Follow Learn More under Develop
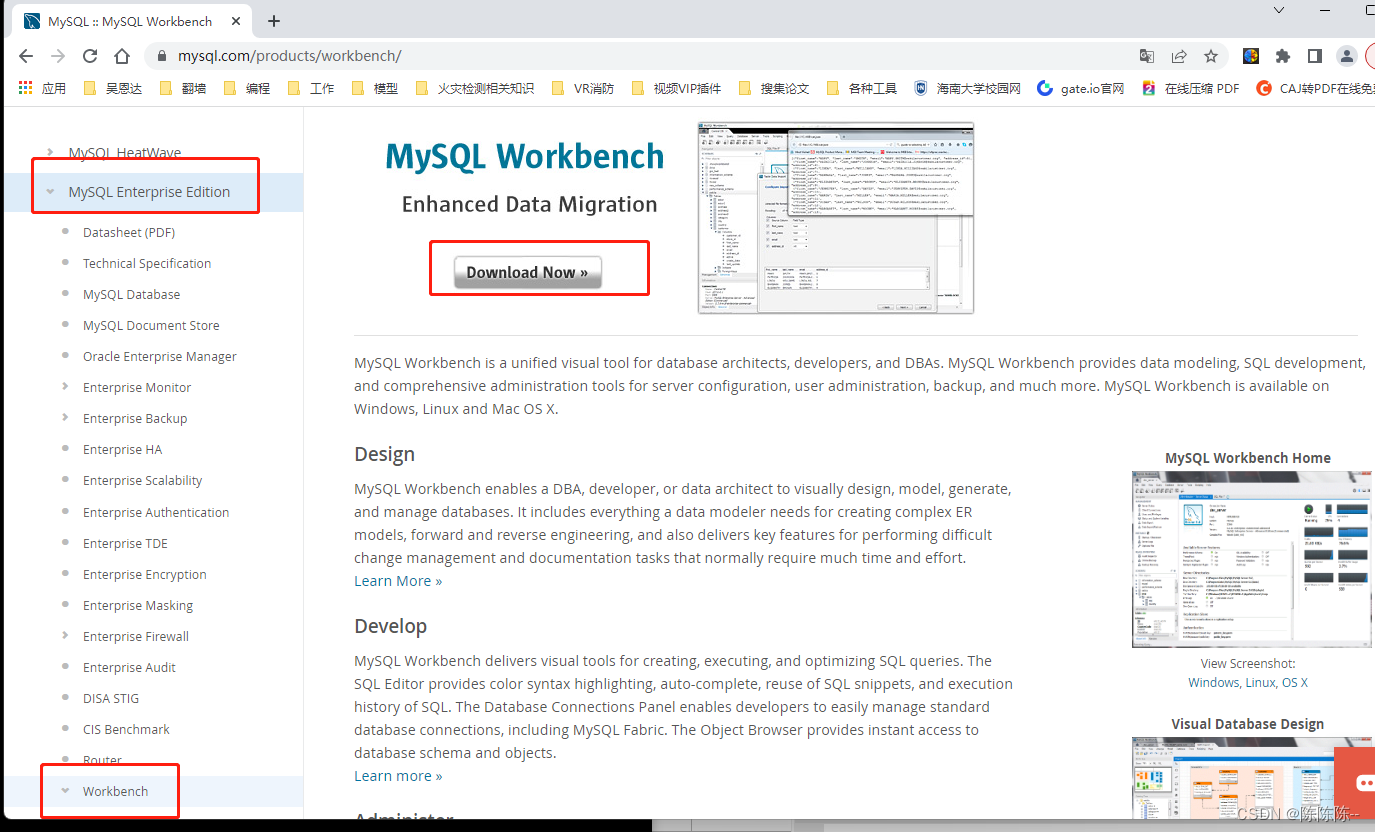 pos(398,776)
